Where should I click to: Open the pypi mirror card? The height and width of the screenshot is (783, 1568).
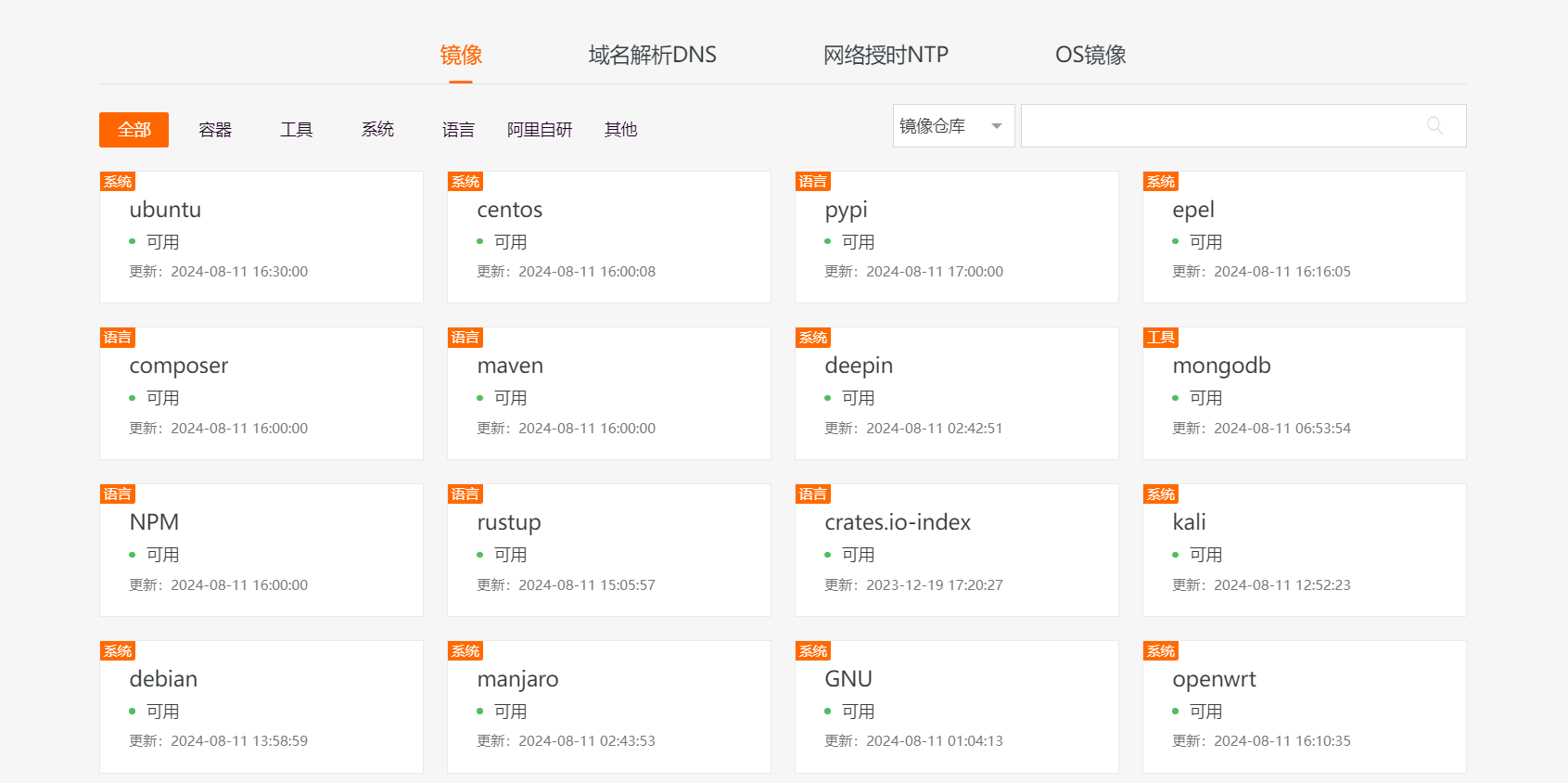(x=957, y=237)
